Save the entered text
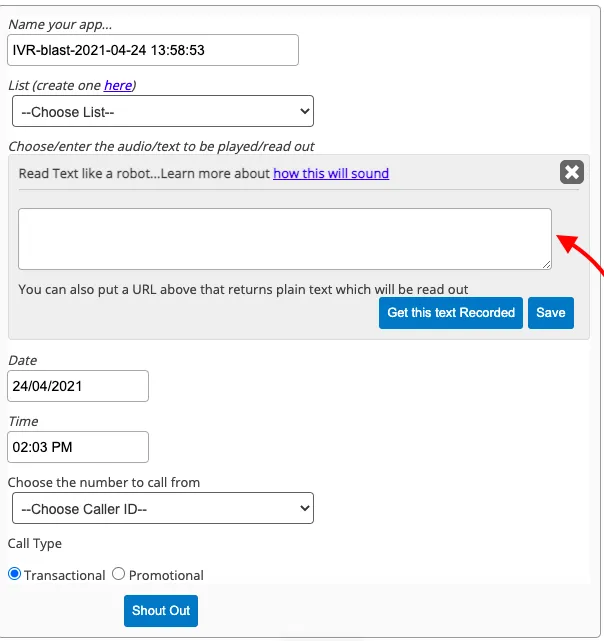Screen dimensions: 604x641 550,313
